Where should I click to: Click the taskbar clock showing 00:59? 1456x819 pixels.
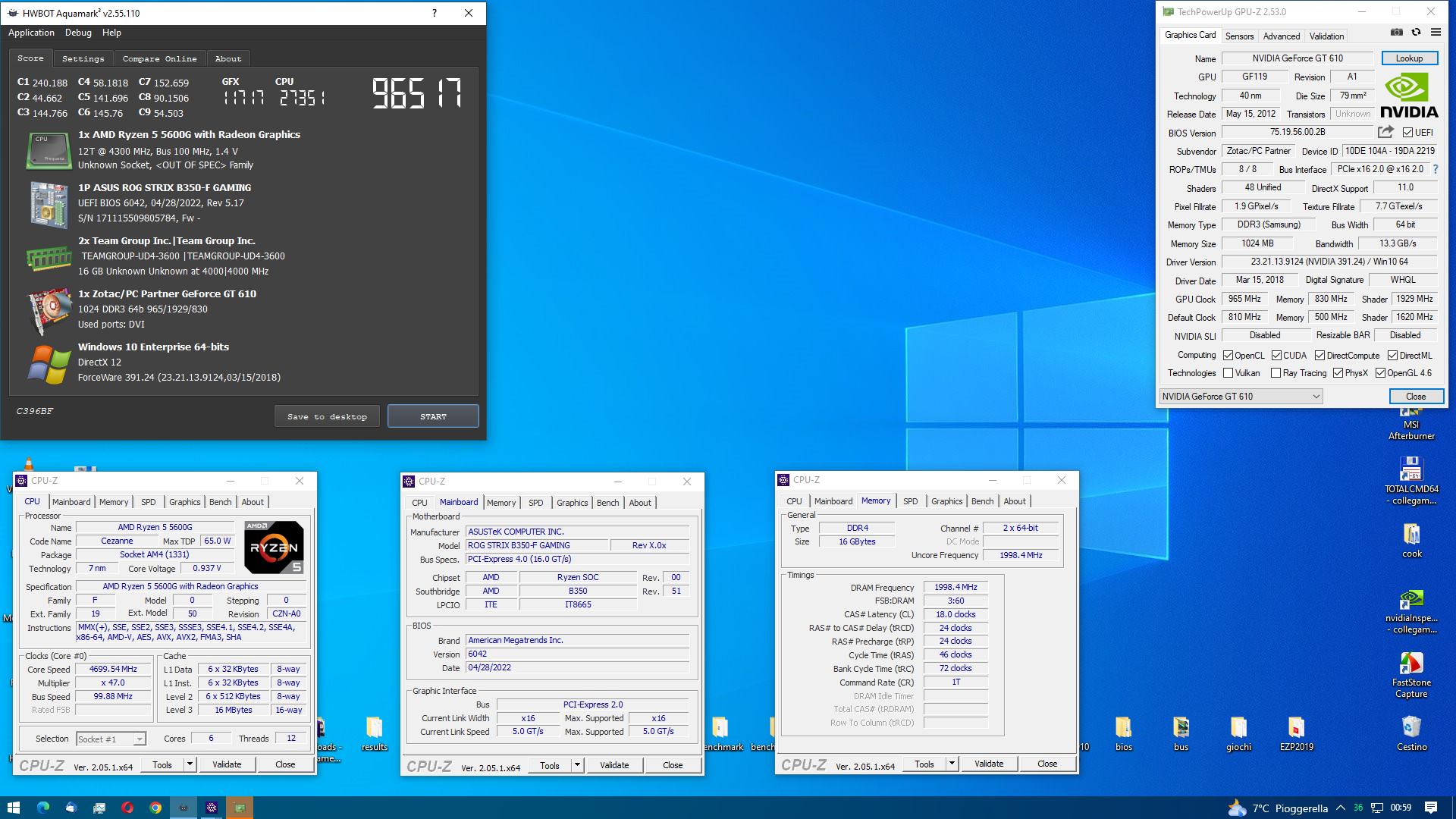click(x=1401, y=808)
